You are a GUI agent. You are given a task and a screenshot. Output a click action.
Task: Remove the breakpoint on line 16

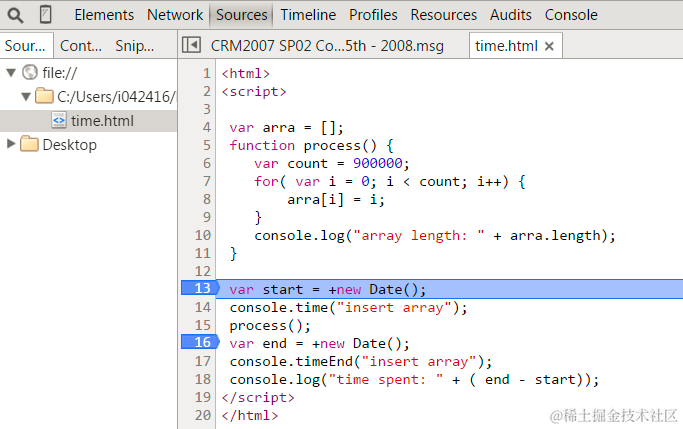(x=200, y=342)
